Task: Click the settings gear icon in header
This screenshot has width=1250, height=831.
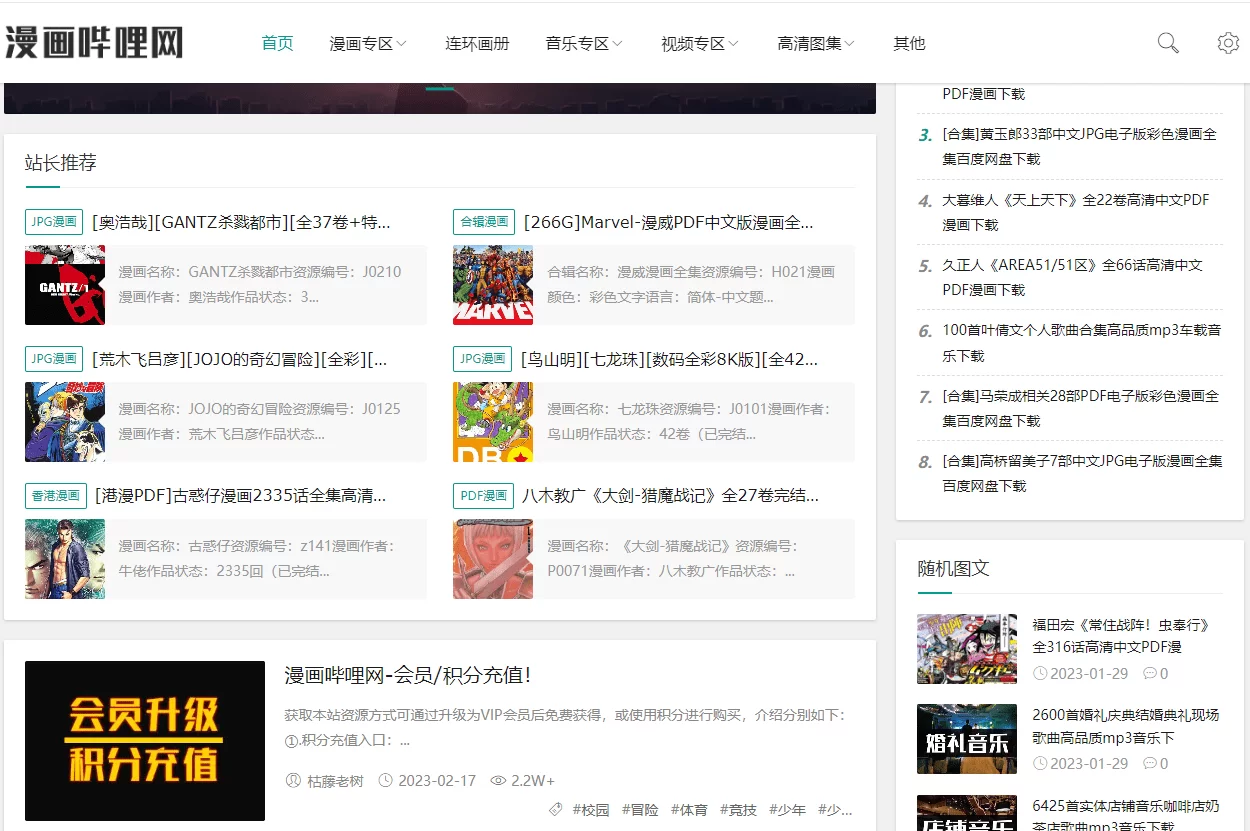Action: coord(1228,43)
